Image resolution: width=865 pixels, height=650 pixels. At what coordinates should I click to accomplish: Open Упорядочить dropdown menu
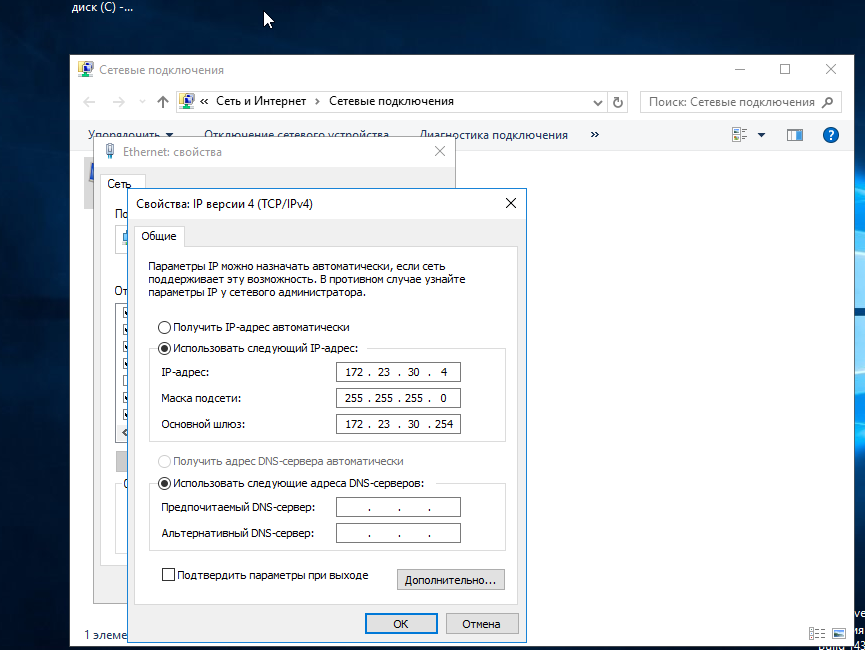(131, 135)
